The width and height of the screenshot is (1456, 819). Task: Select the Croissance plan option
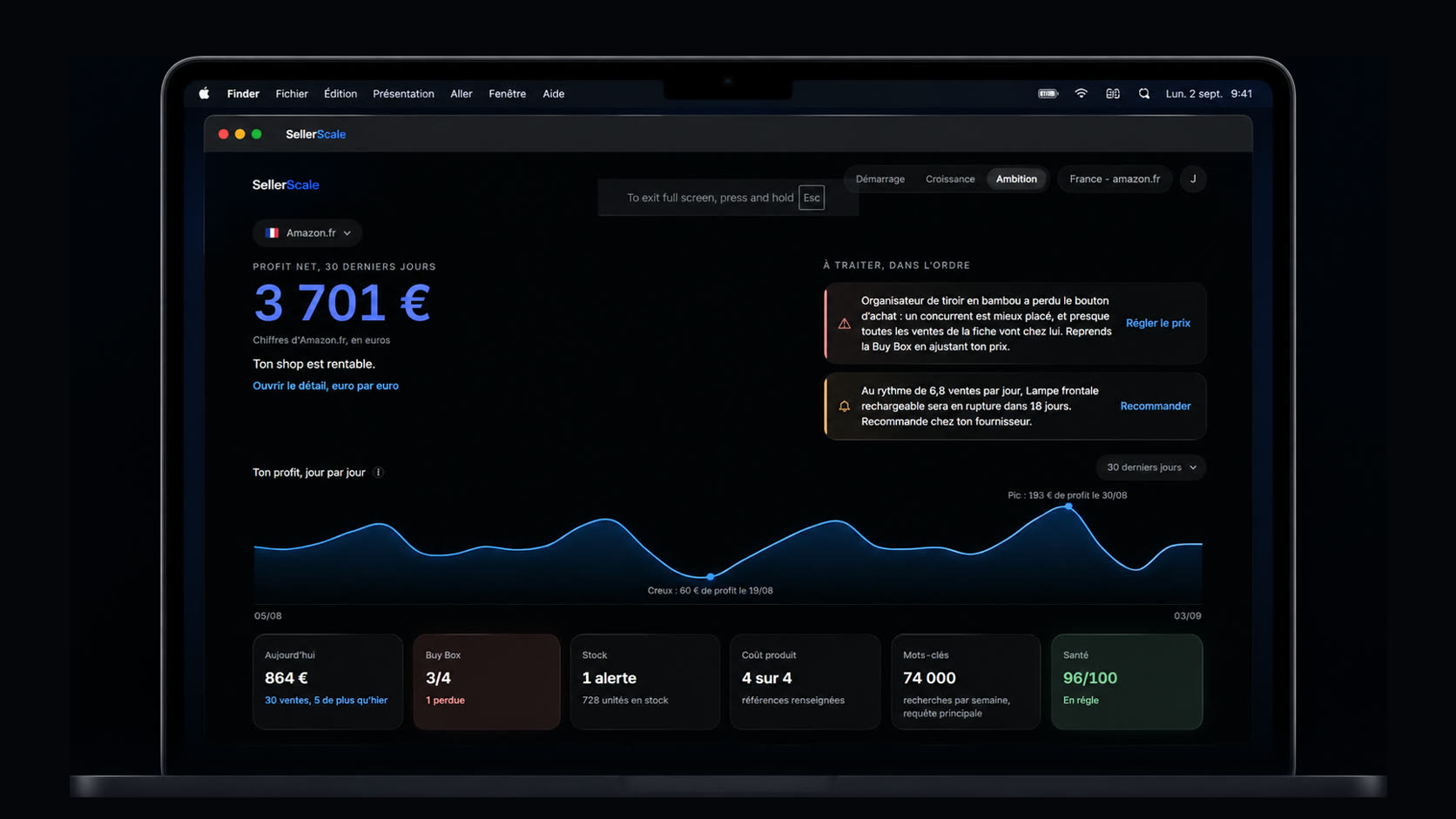(x=950, y=178)
